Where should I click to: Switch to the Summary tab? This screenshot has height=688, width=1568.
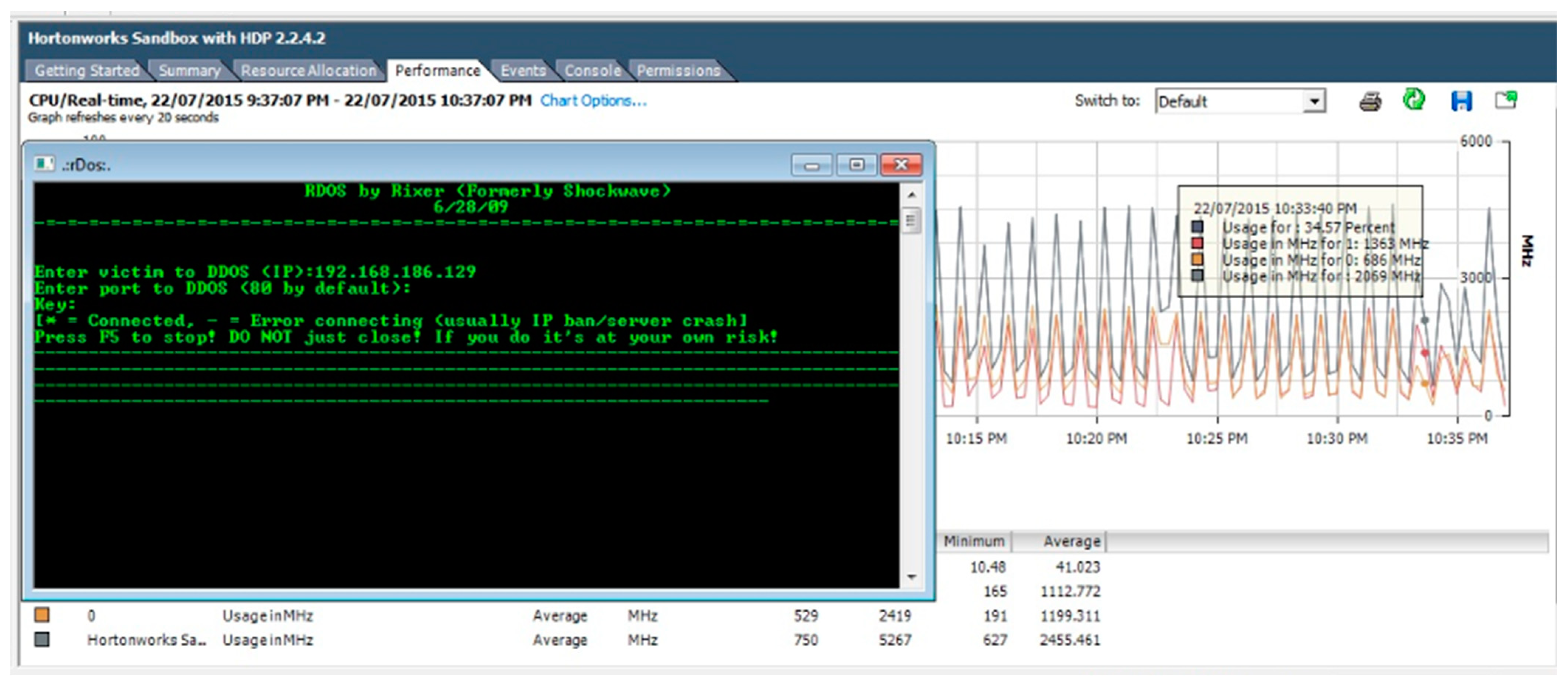189,70
